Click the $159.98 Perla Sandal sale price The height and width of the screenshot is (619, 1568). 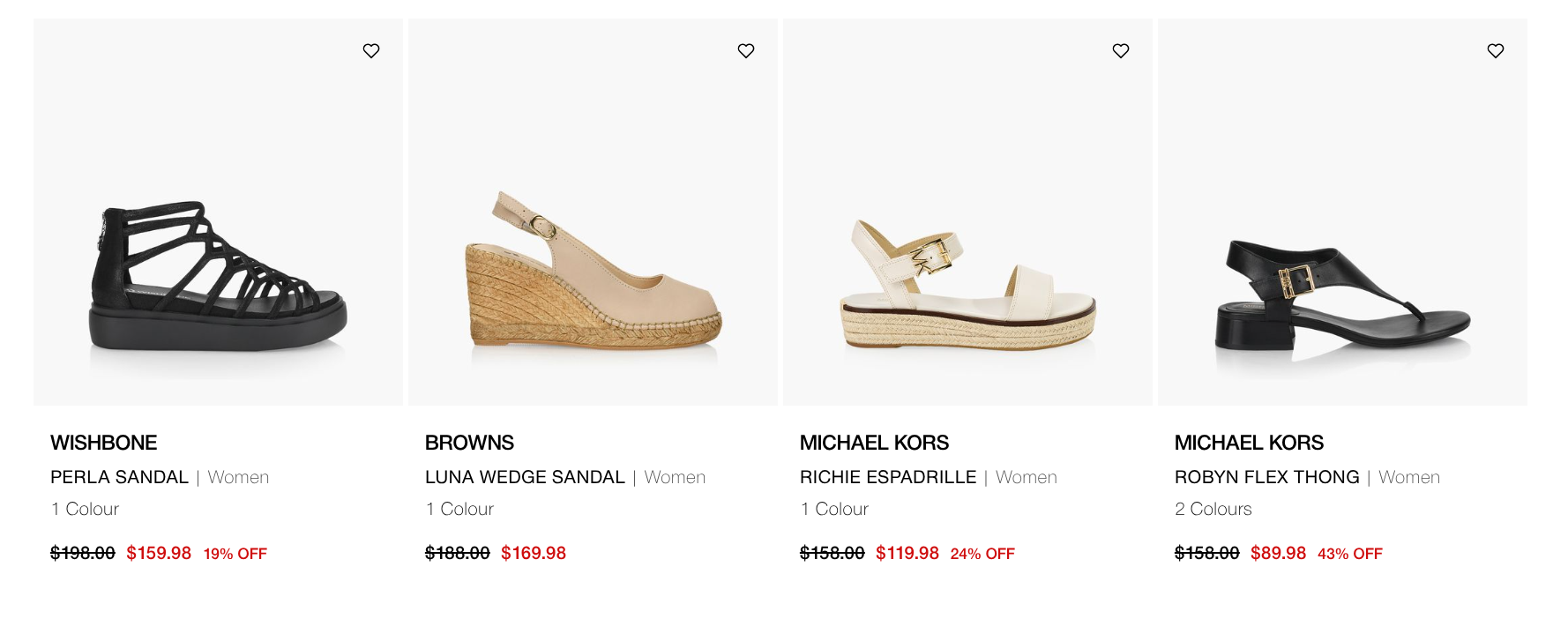pos(159,553)
